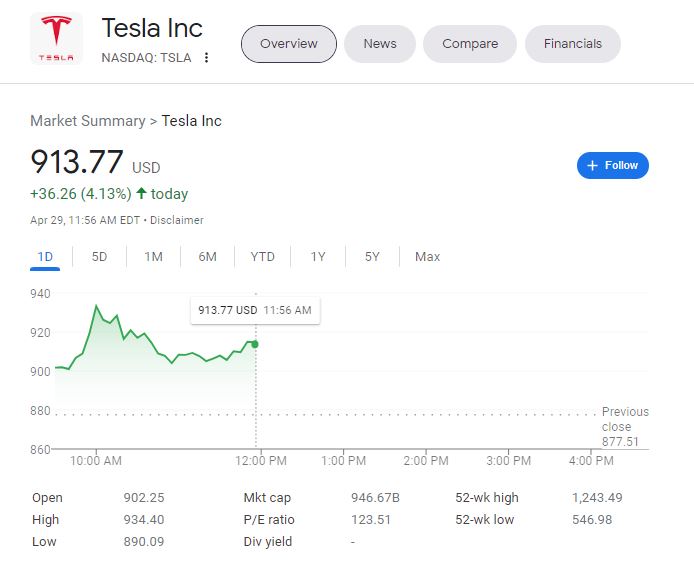This screenshot has height=562, width=694.
Task: Switch chart to 5D range
Action: click(x=99, y=257)
